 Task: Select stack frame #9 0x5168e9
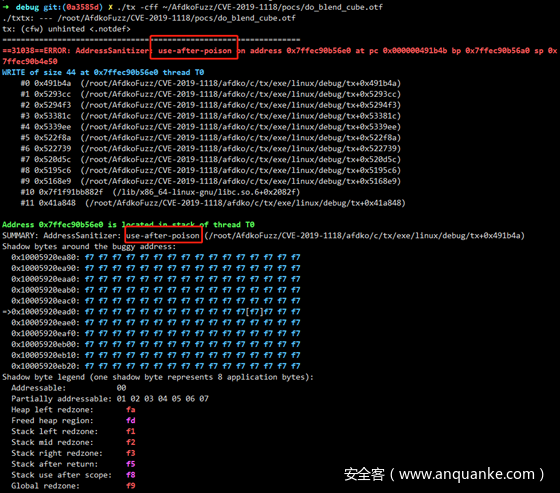pyautogui.click(x=211, y=181)
